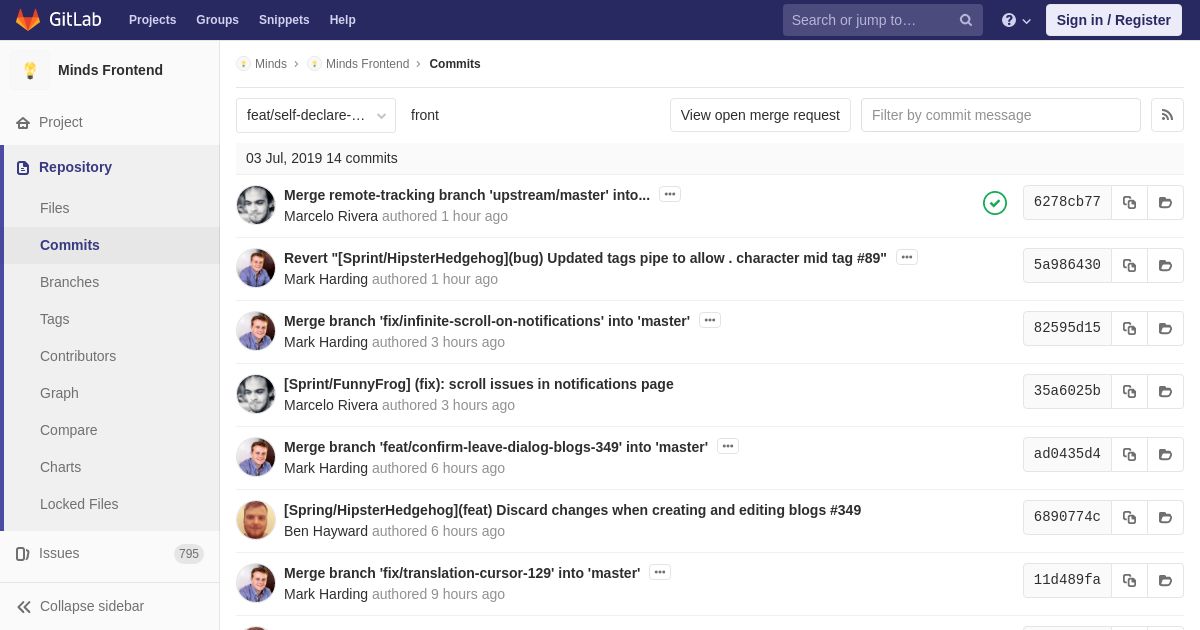Copy commit SHA 6278cb77

1129,202
